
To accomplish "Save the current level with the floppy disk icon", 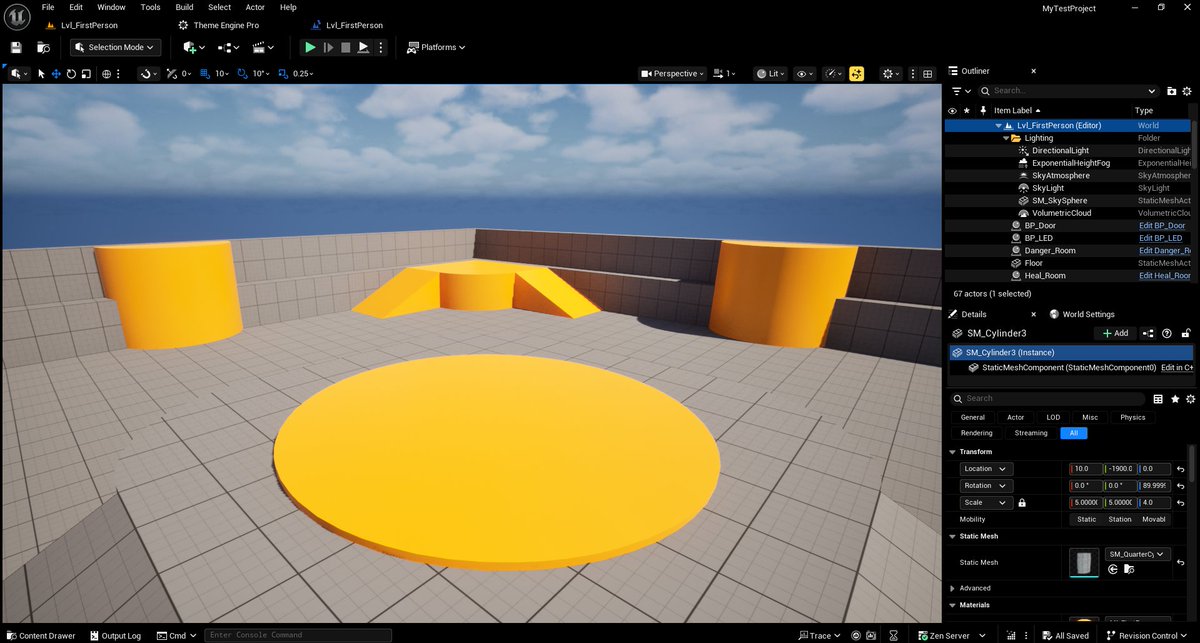I will click(x=16, y=47).
